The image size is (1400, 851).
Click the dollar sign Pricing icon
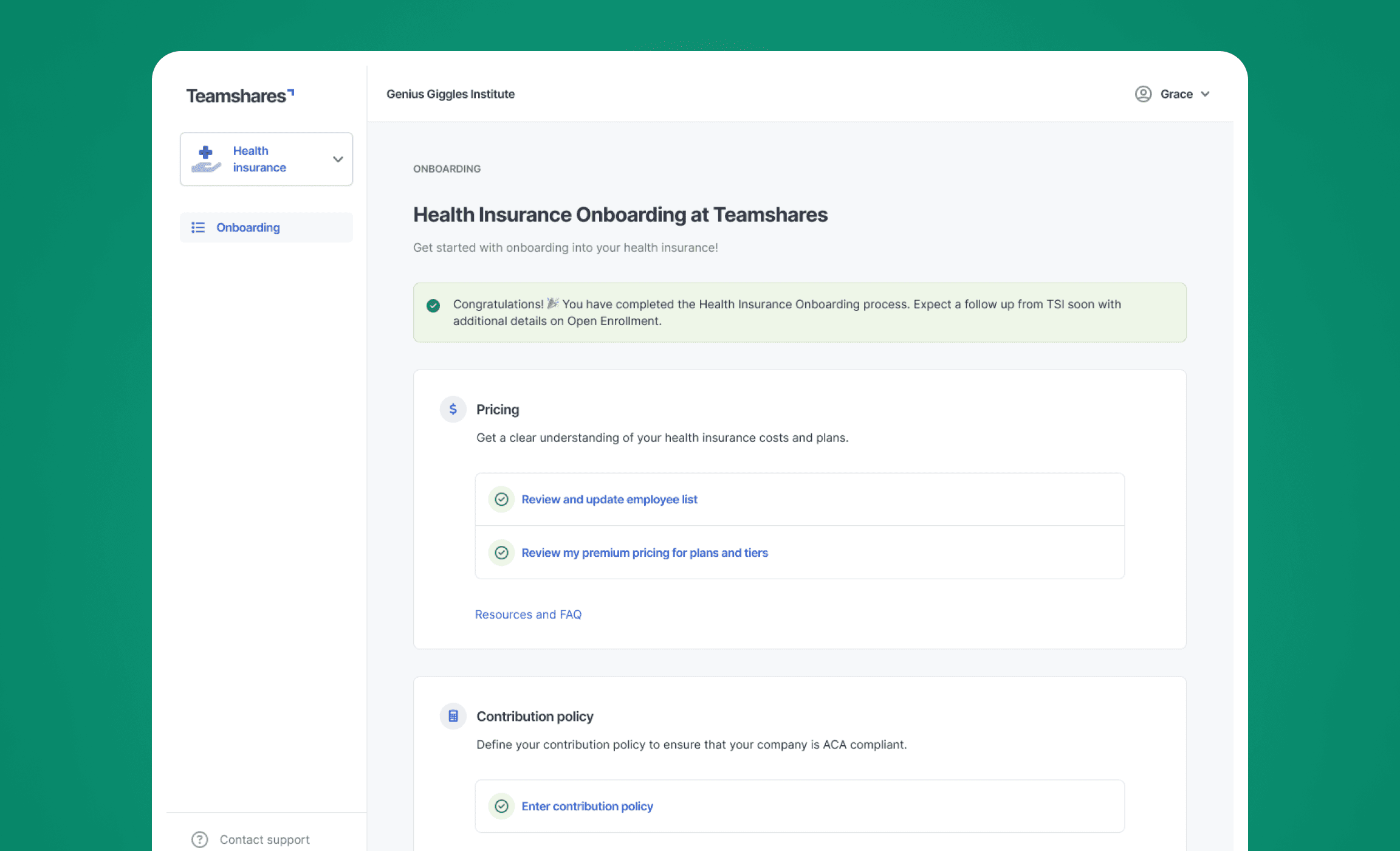[x=453, y=409]
